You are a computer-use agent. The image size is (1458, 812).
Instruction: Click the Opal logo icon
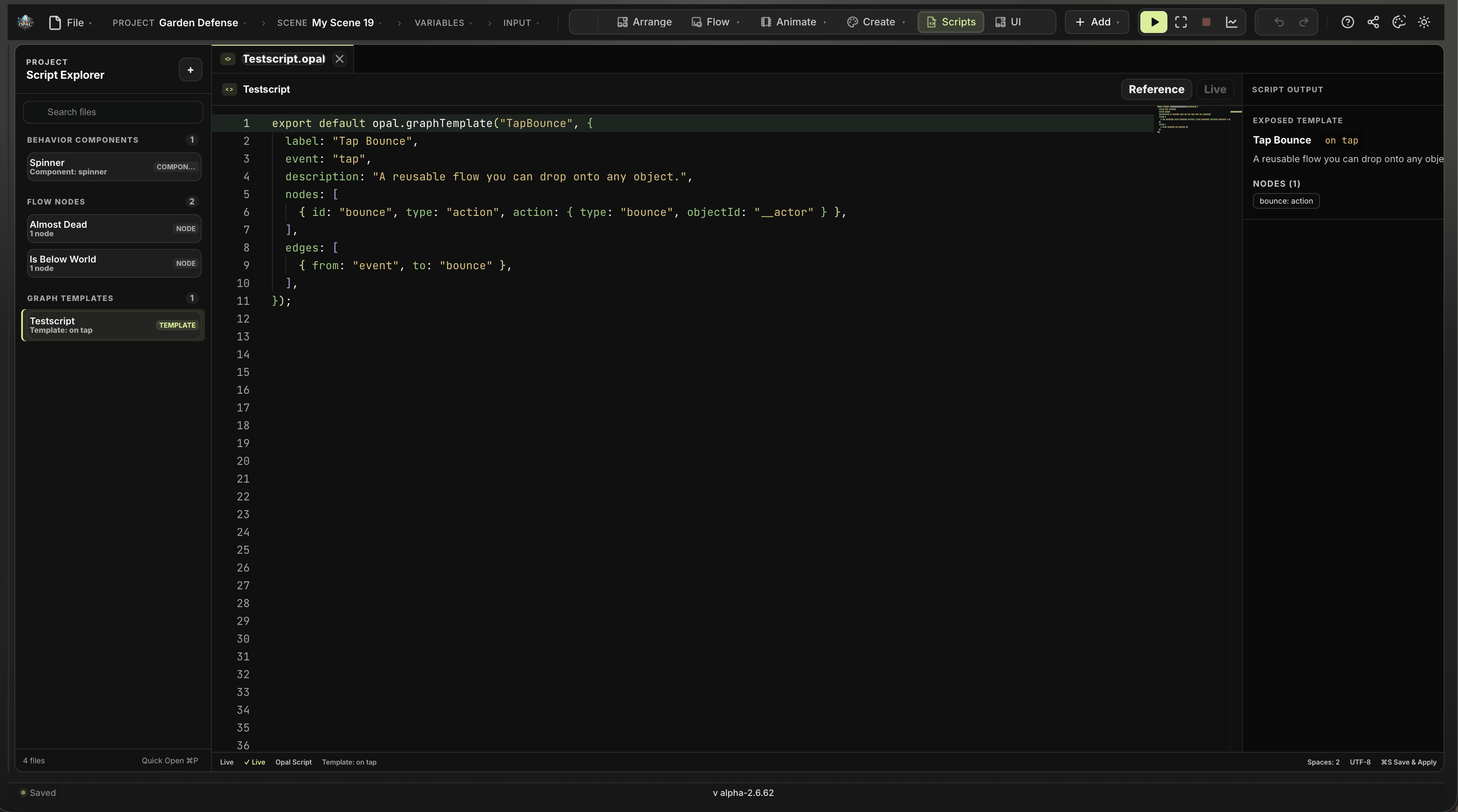pyautogui.click(x=25, y=22)
